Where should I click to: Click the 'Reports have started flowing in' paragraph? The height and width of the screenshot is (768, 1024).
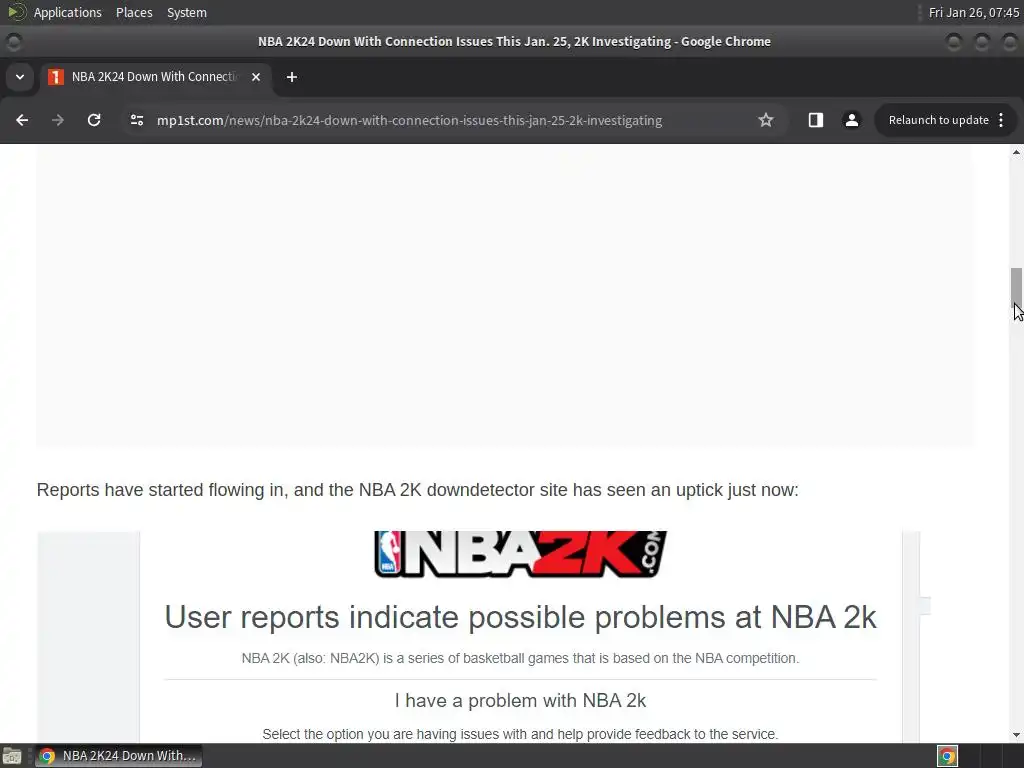click(417, 490)
